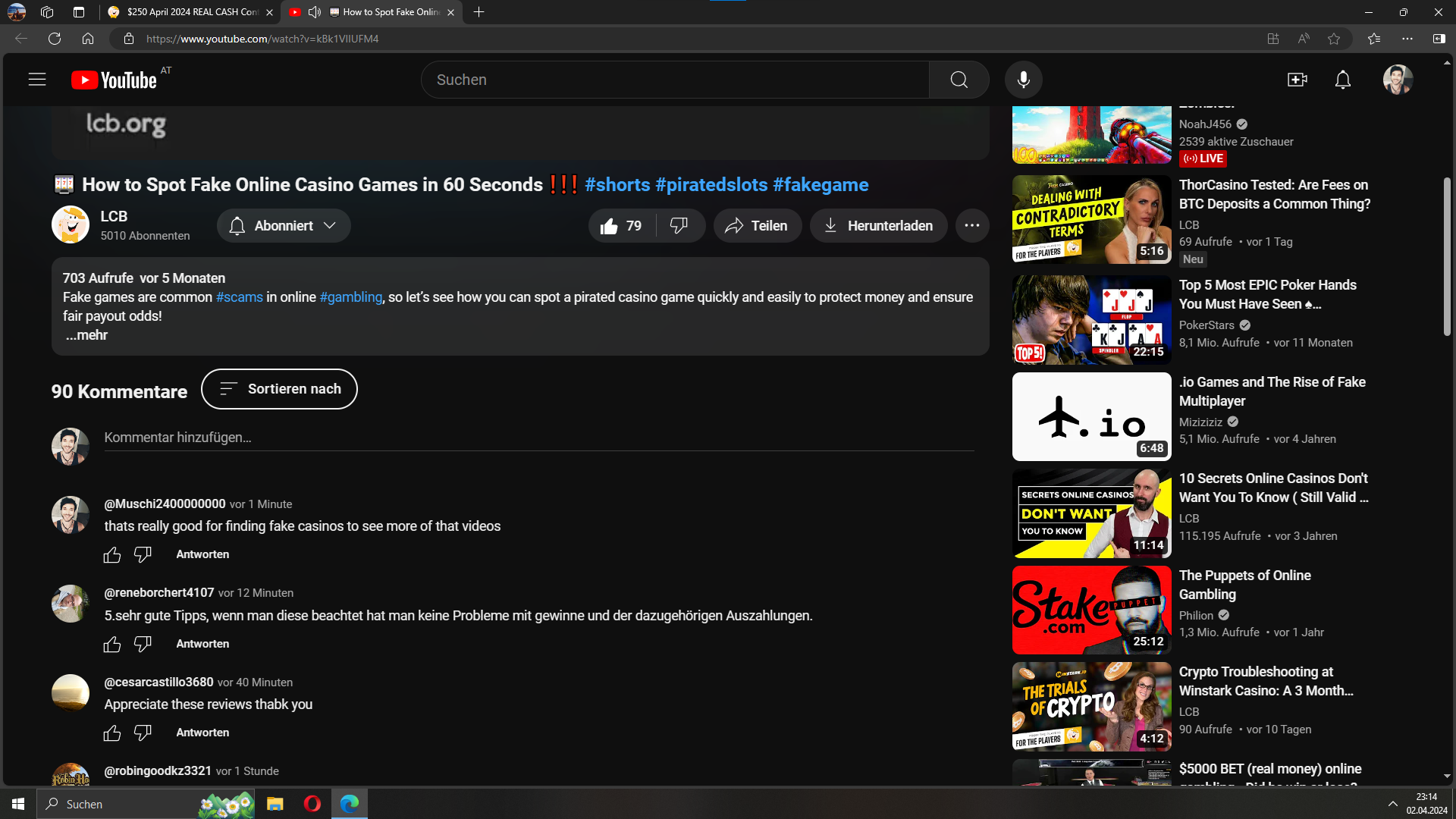1456x819 pixels.
Task: Open the .io Games video thumbnail
Action: pyautogui.click(x=1092, y=416)
